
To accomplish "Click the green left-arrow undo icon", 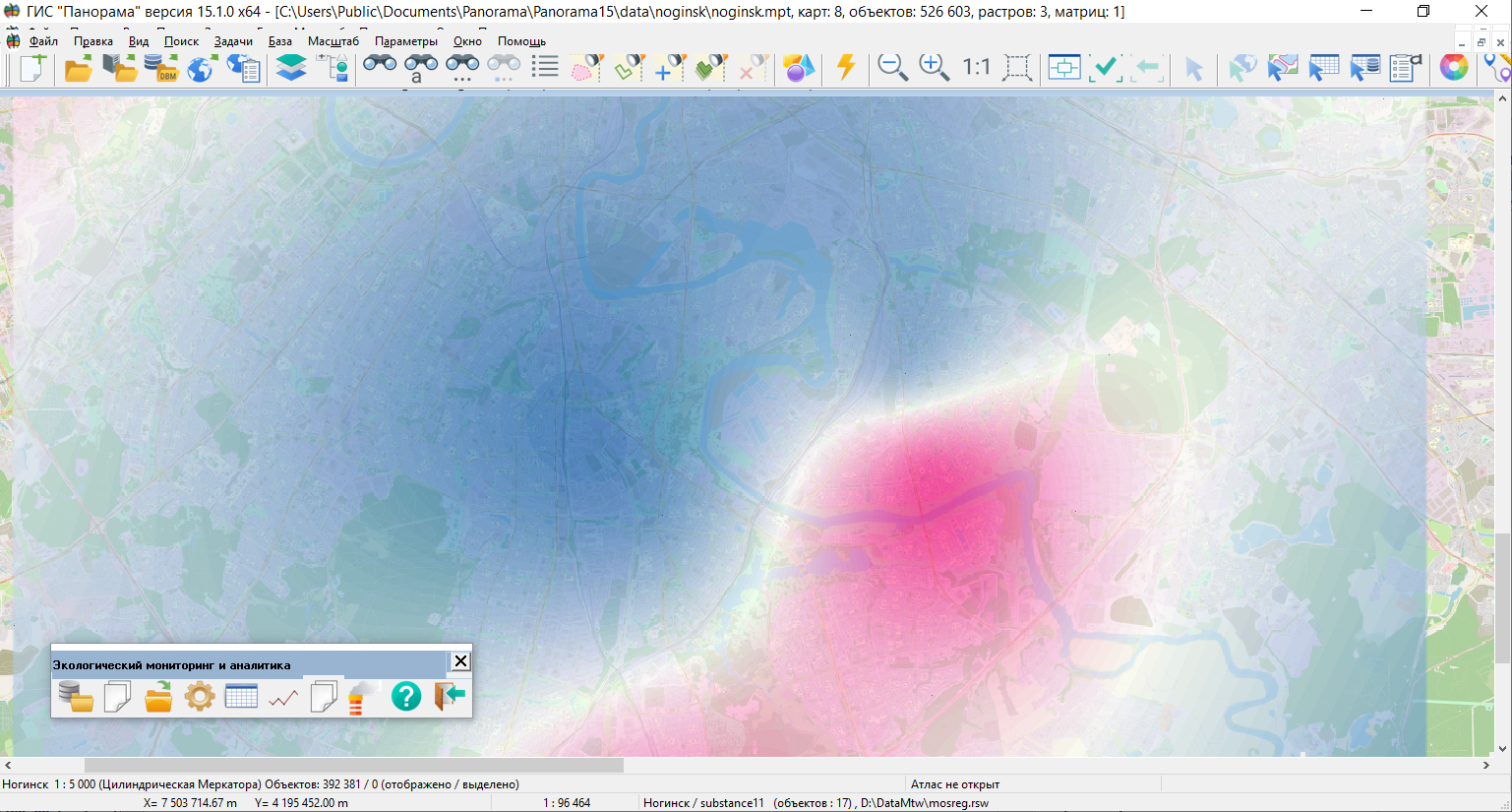I will pyautogui.click(x=1147, y=68).
